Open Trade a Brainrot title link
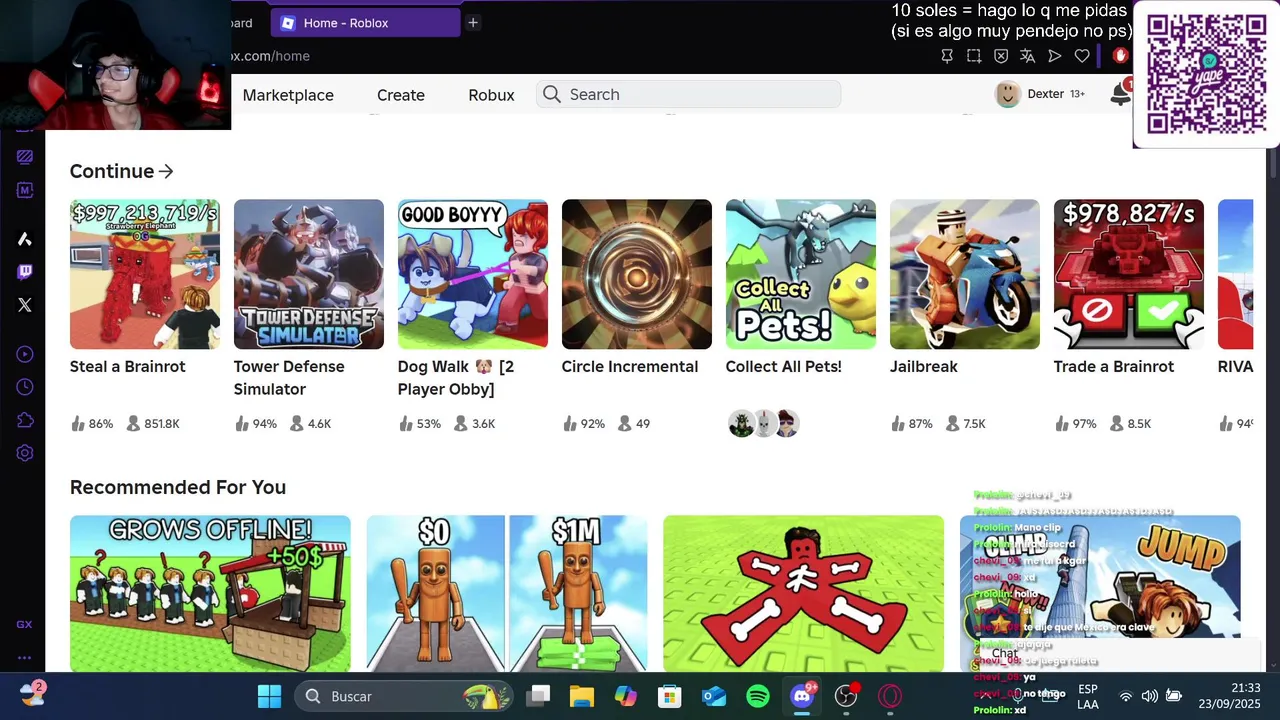Screen dimensions: 1280x720 [x=1114, y=366]
